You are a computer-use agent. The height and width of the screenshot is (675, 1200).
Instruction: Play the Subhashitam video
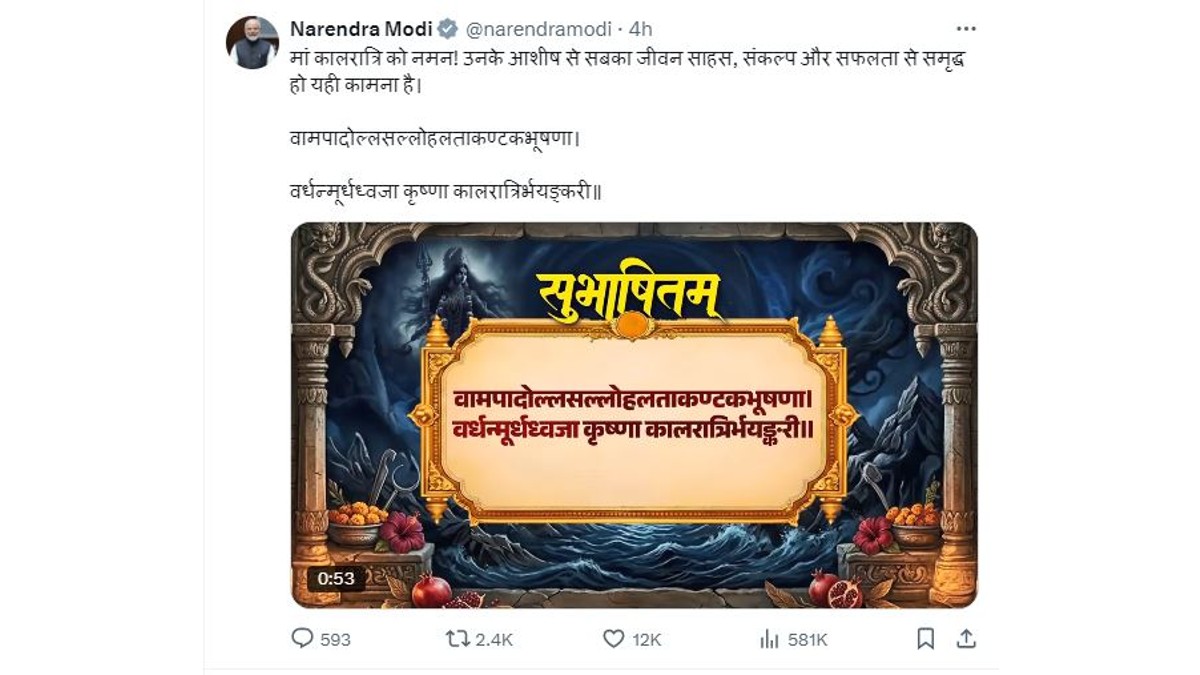click(x=634, y=415)
